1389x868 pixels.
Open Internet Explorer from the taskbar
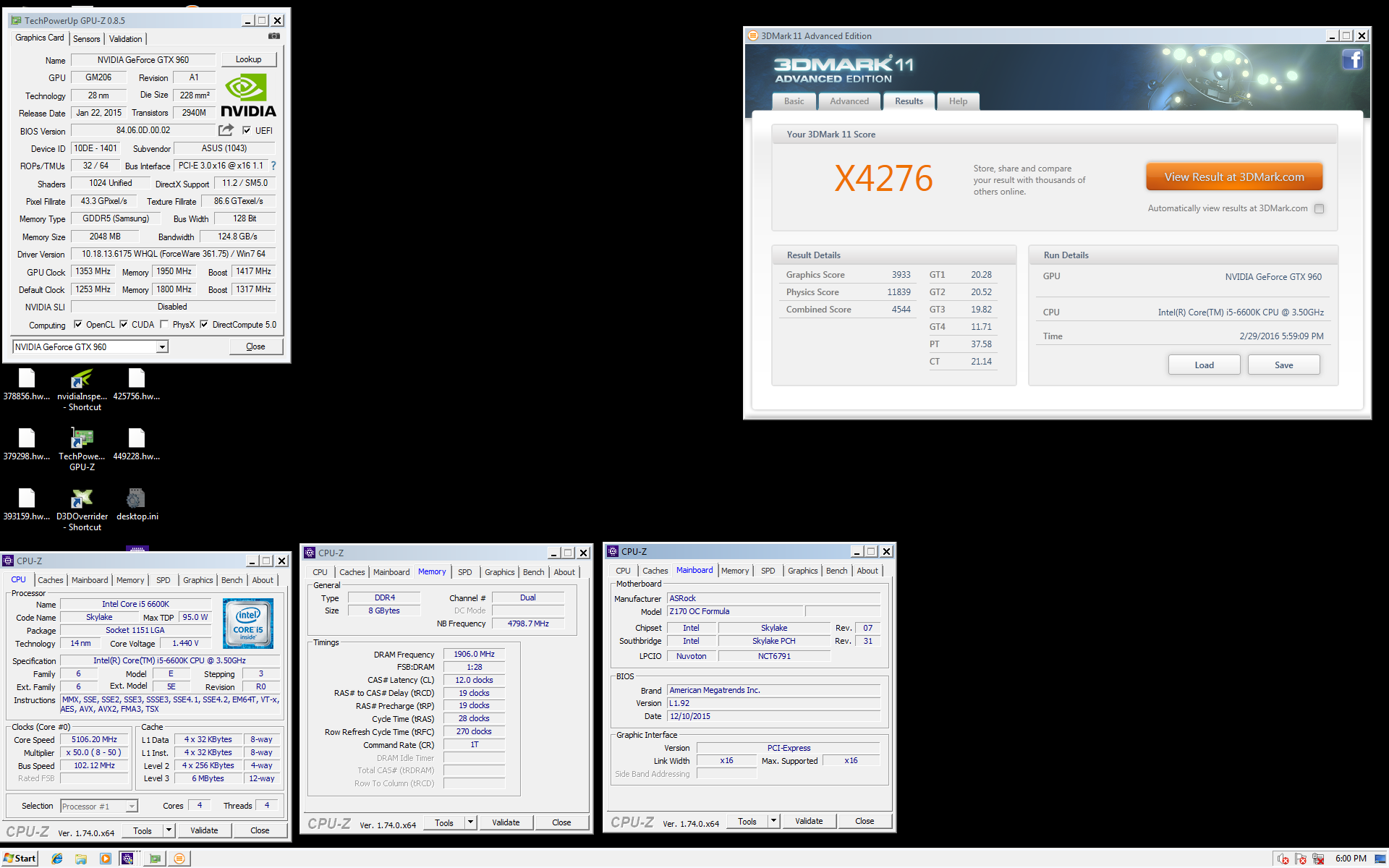57,859
